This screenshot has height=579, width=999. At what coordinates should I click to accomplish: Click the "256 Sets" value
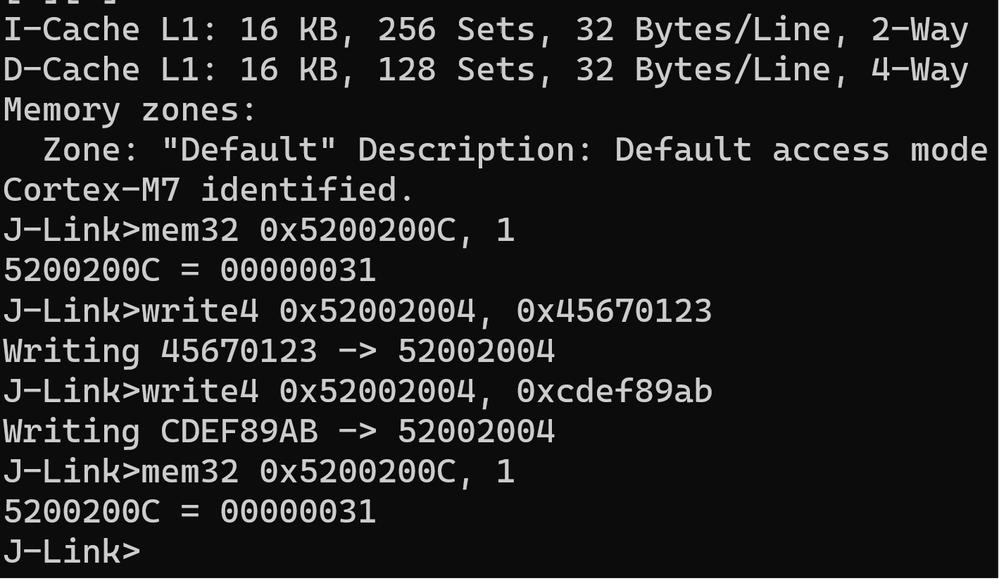pos(445,30)
